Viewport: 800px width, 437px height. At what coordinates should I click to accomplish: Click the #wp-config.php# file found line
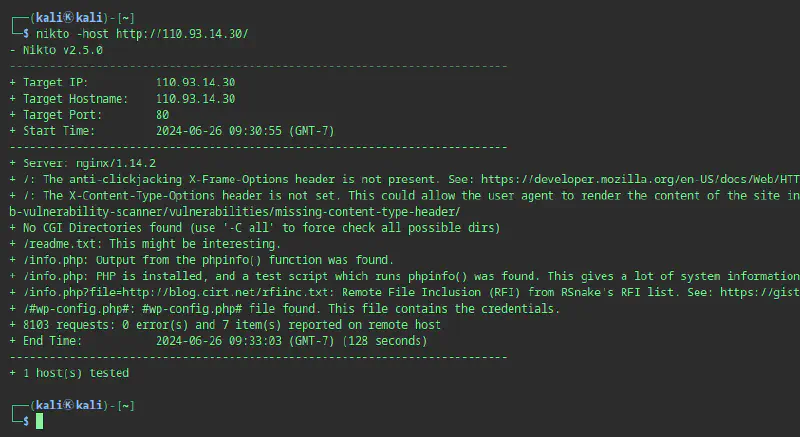[285, 309]
